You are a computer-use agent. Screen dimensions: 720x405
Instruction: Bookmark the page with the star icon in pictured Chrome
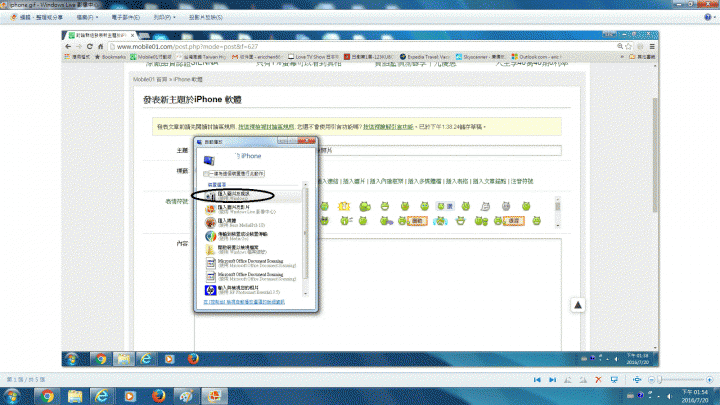coord(629,46)
